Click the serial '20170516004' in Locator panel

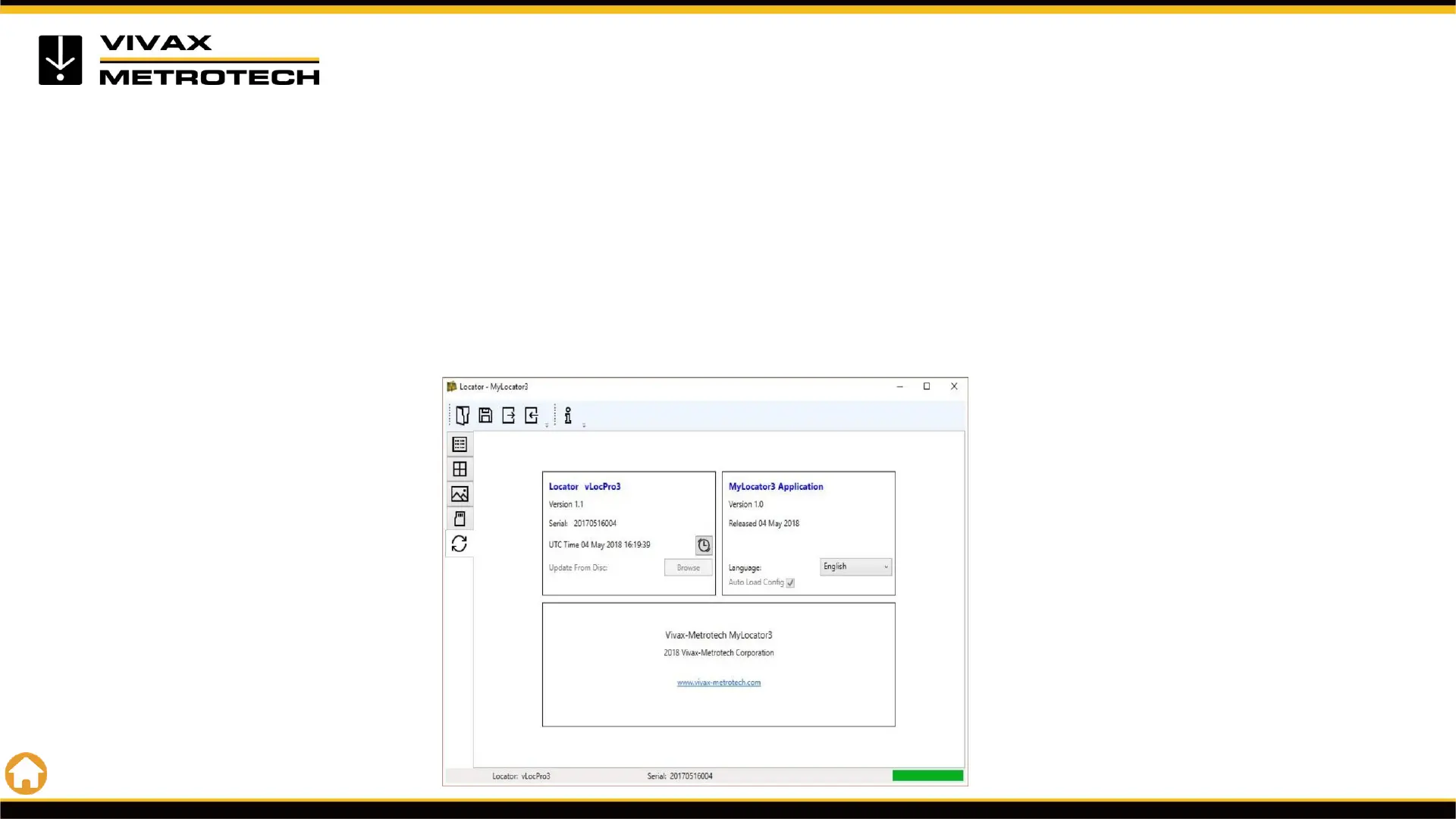595,524
